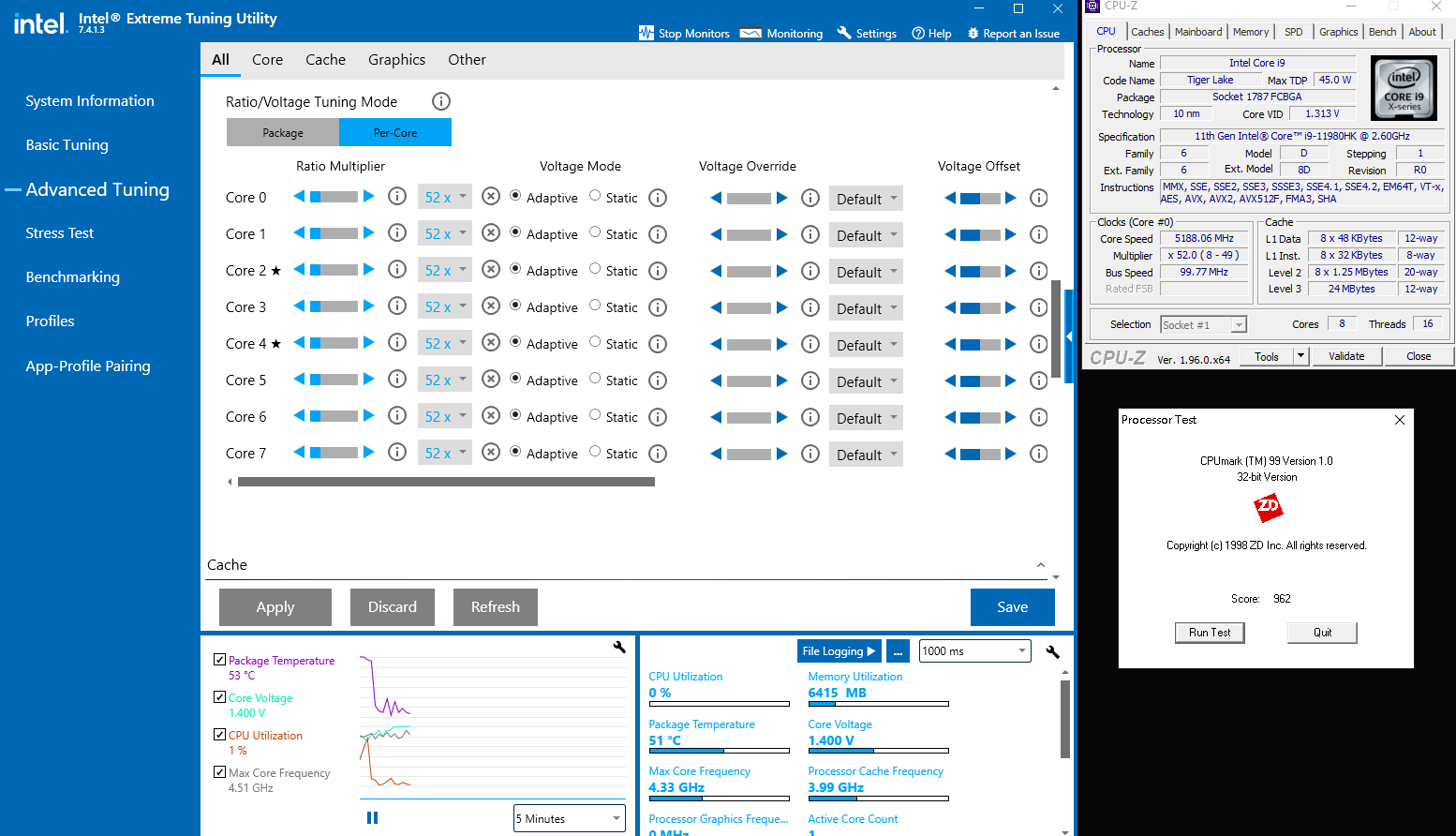
Task: Collapse the side panel arrow beside CPU-Z
Action: pos(1069,336)
